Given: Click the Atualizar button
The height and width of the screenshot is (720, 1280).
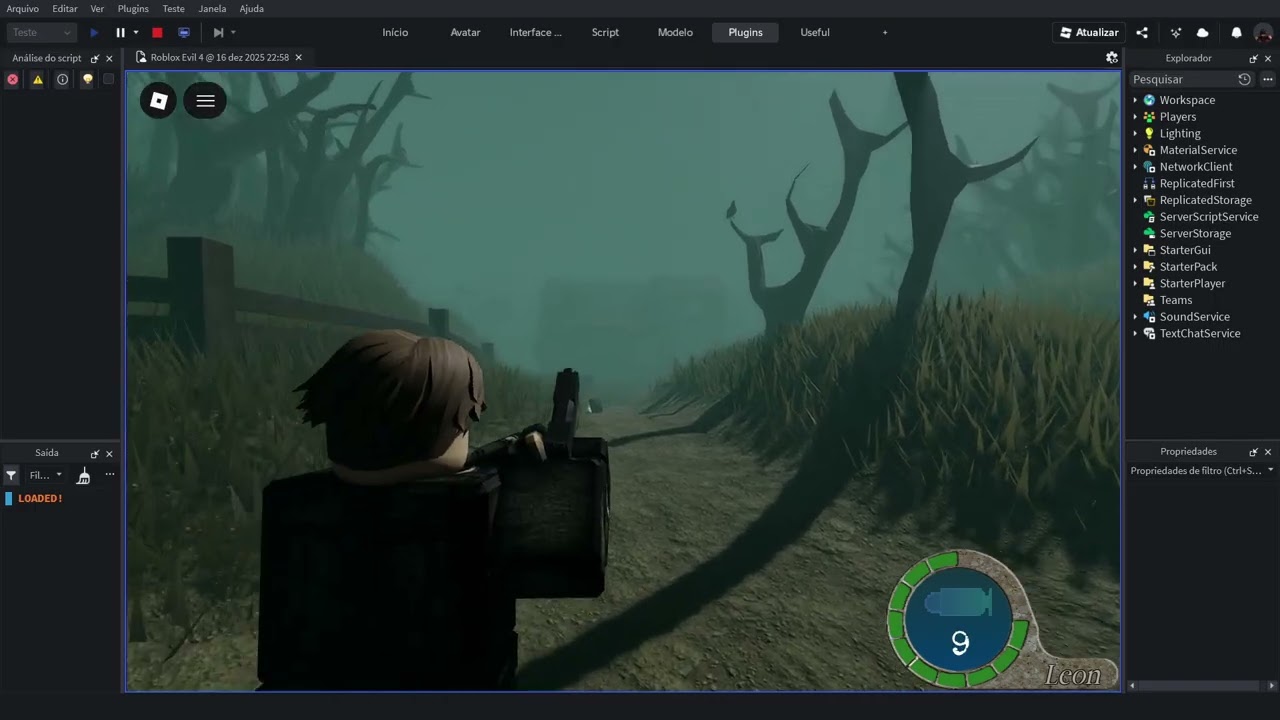Looking at the screenshot, I should click(x=1089, y=33).
